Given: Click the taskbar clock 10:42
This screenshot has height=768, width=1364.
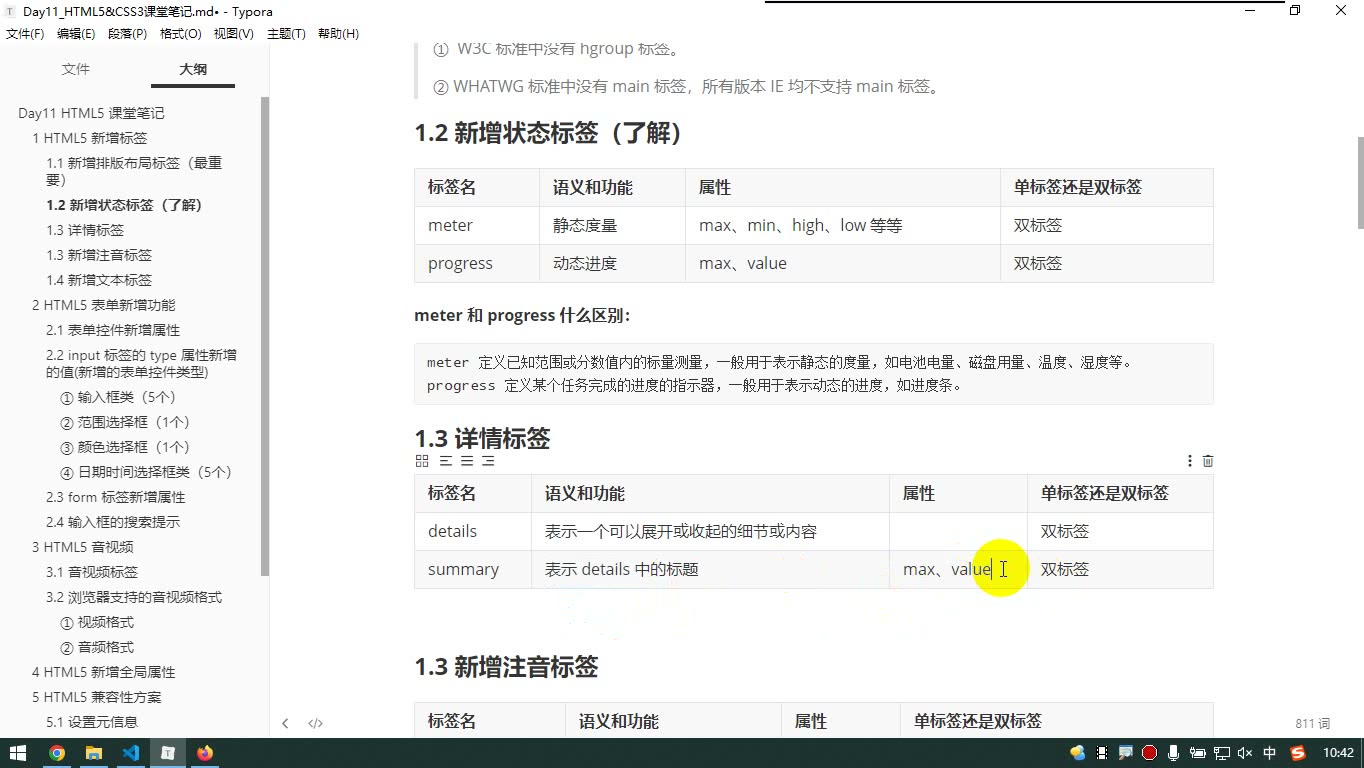Looking at the screenshot, I should (1338, 753).
